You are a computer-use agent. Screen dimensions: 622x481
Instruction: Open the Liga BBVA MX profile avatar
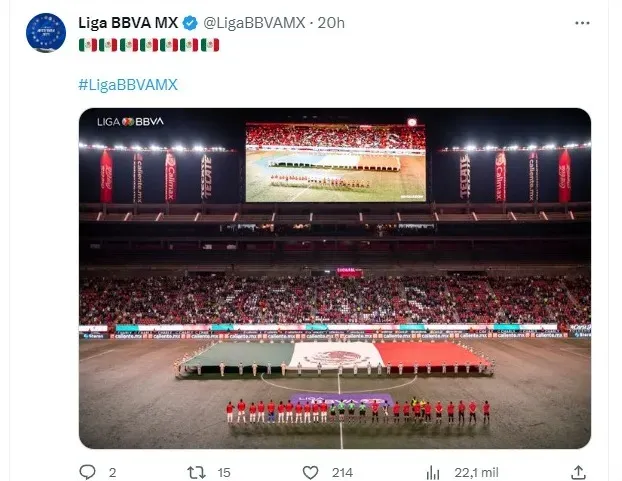pyautogui.click(x=46, y=33)
